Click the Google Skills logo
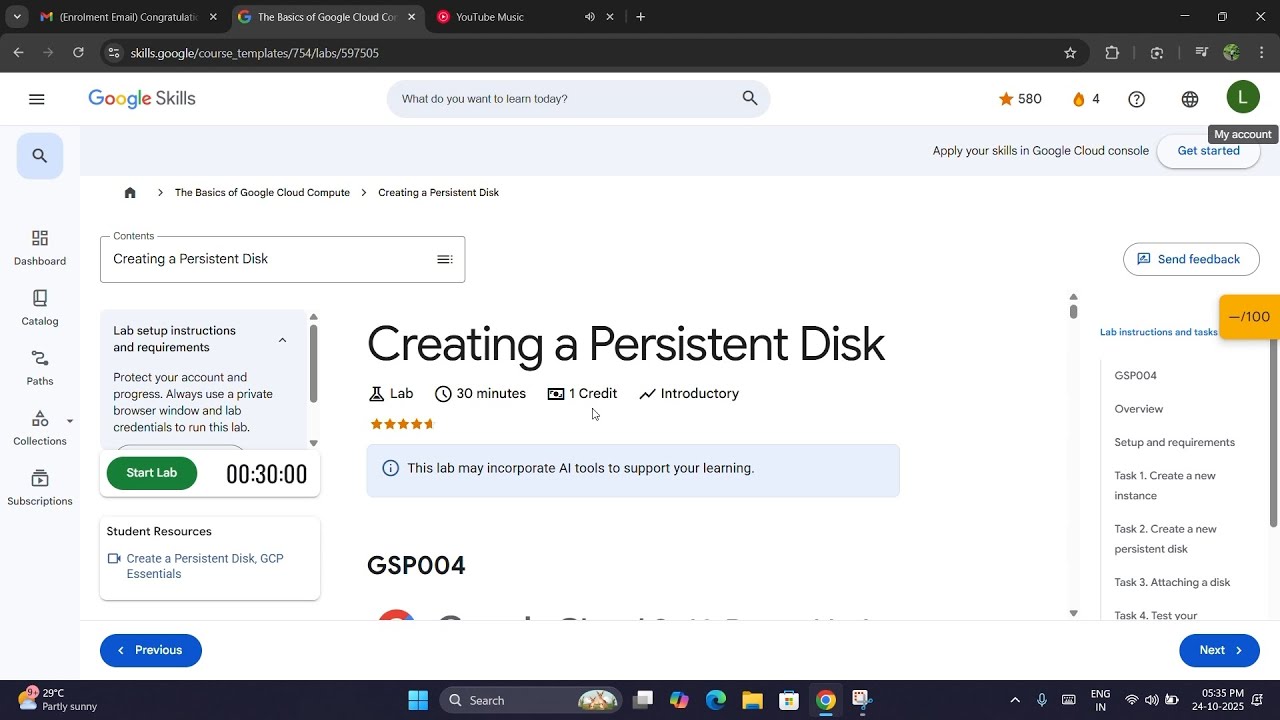 point(142,99)
